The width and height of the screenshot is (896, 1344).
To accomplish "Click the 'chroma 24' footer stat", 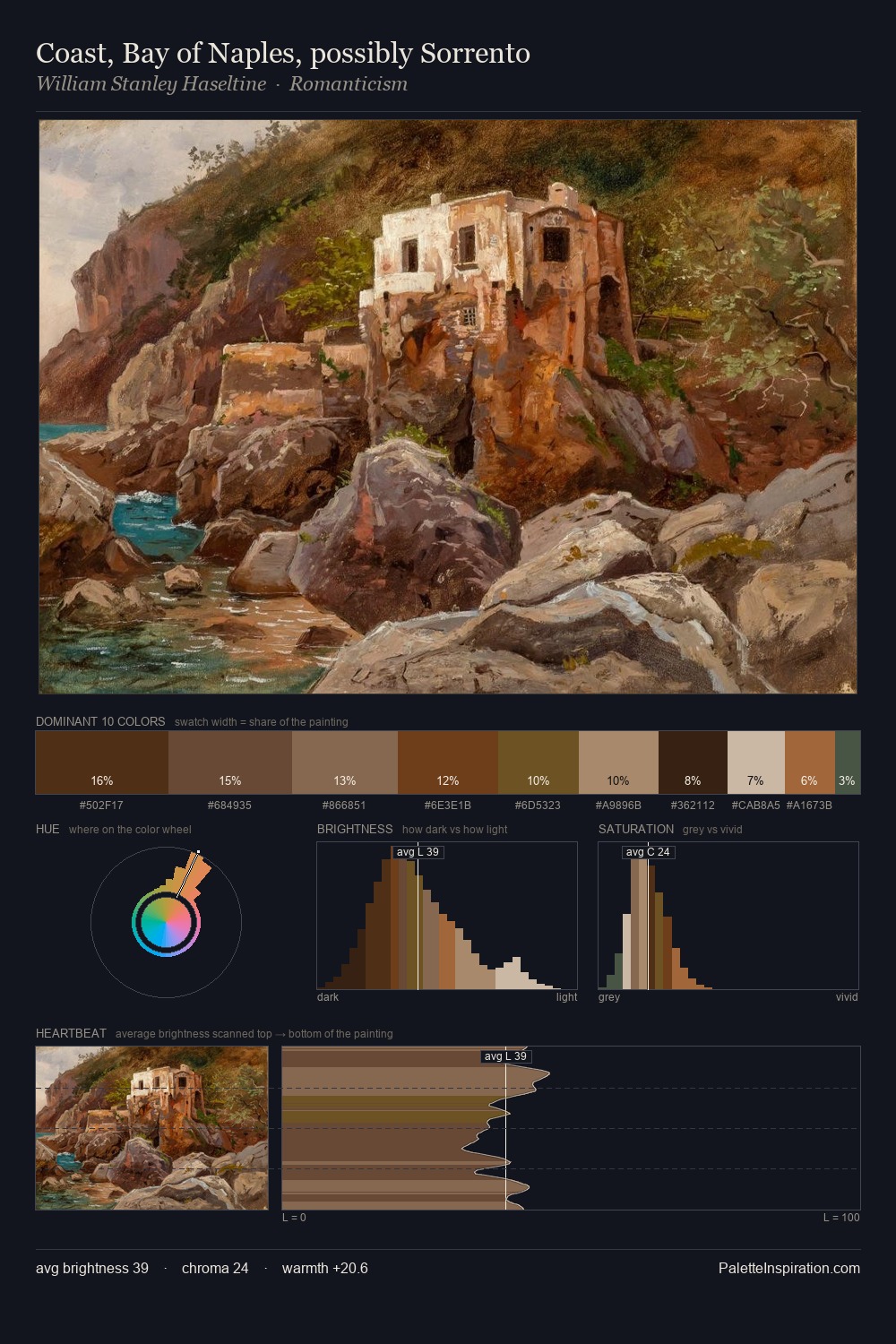I will click(x=215, y=1268).
